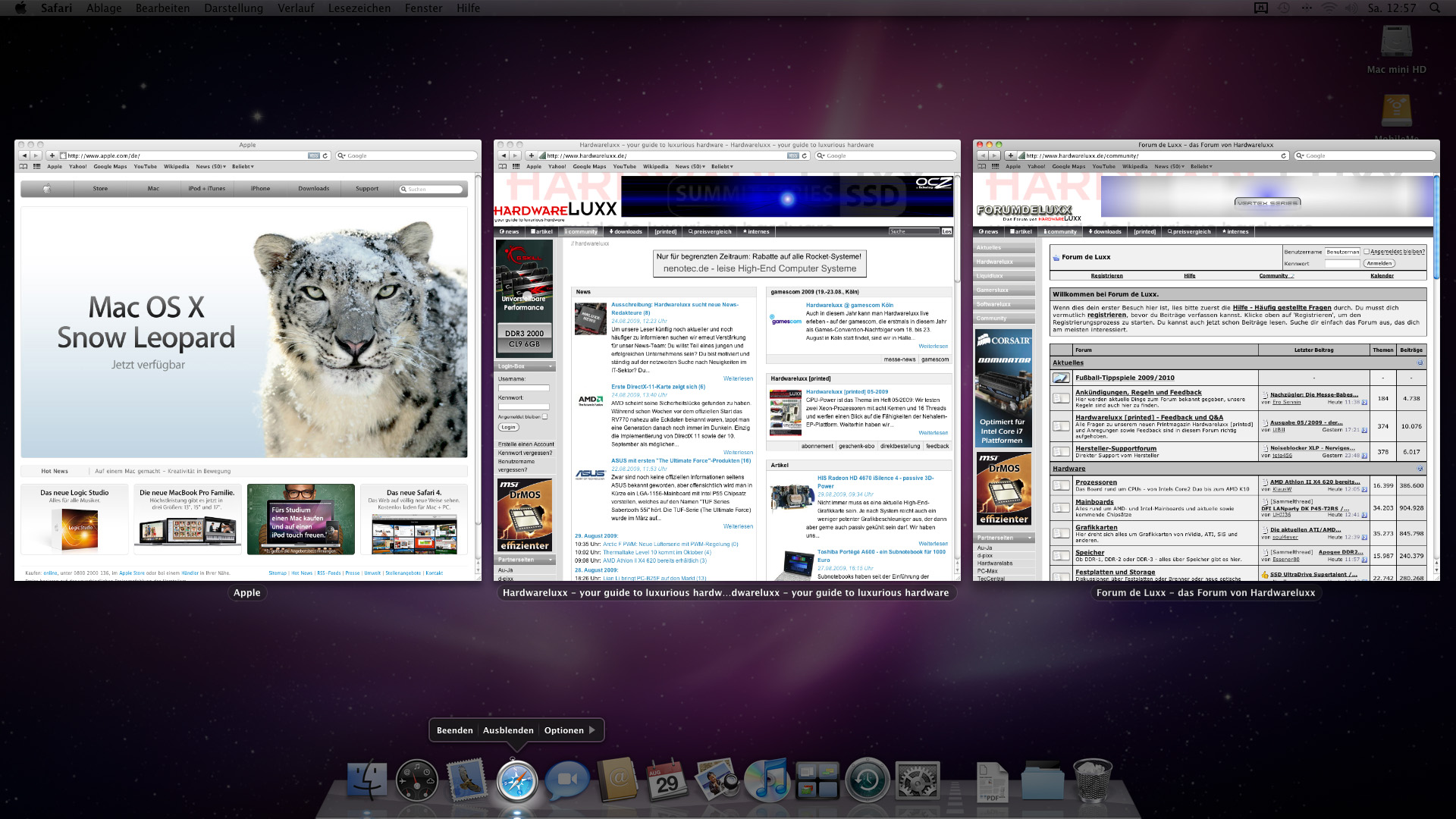Open Spotlight search in menu bar
This screenshot has width=1456, height=819.
(x=1434, y=8)
